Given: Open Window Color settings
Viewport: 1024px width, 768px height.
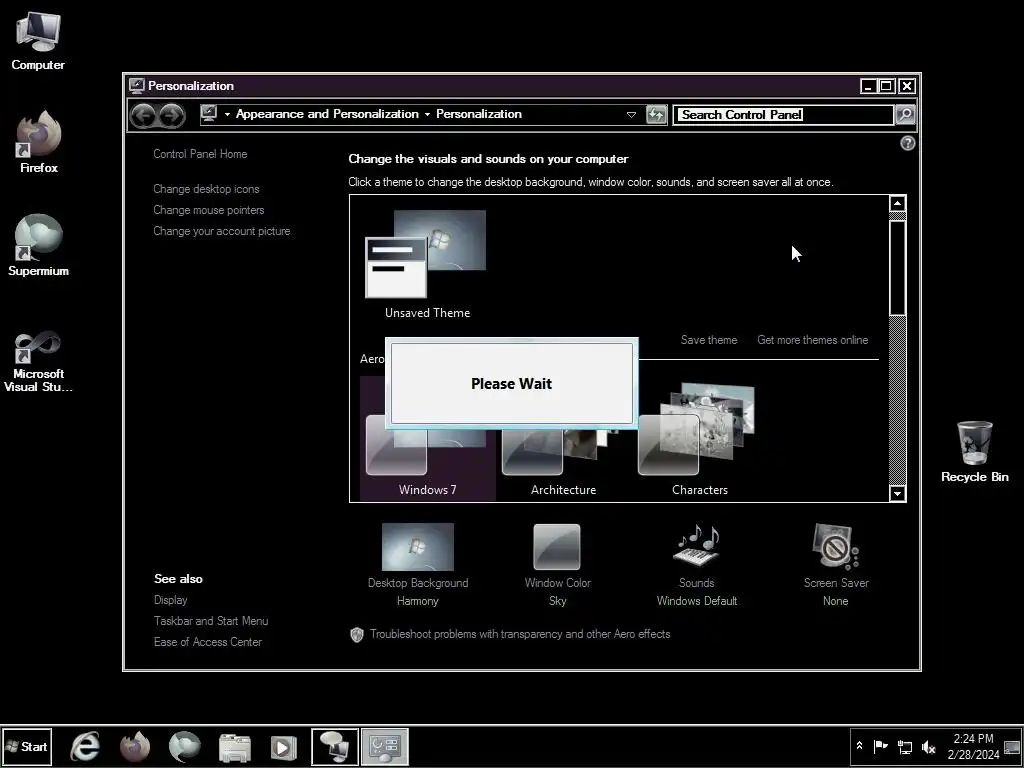Looking at the screenshot, I should (x=557, y=565).
